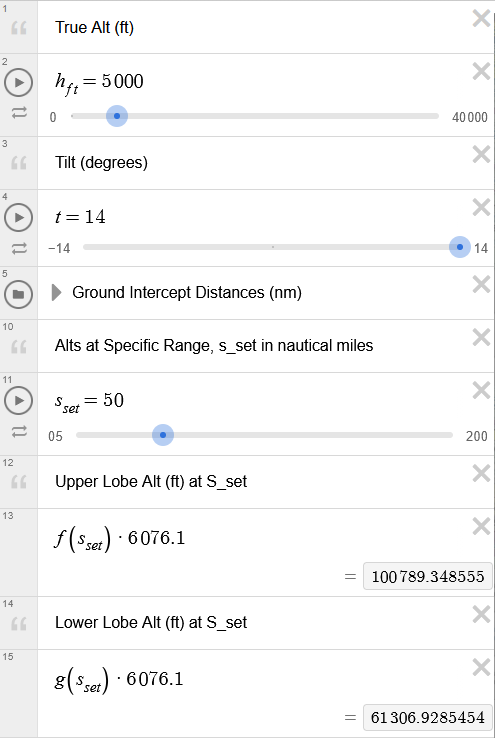Play the s_set slider animation

[18, 401]
